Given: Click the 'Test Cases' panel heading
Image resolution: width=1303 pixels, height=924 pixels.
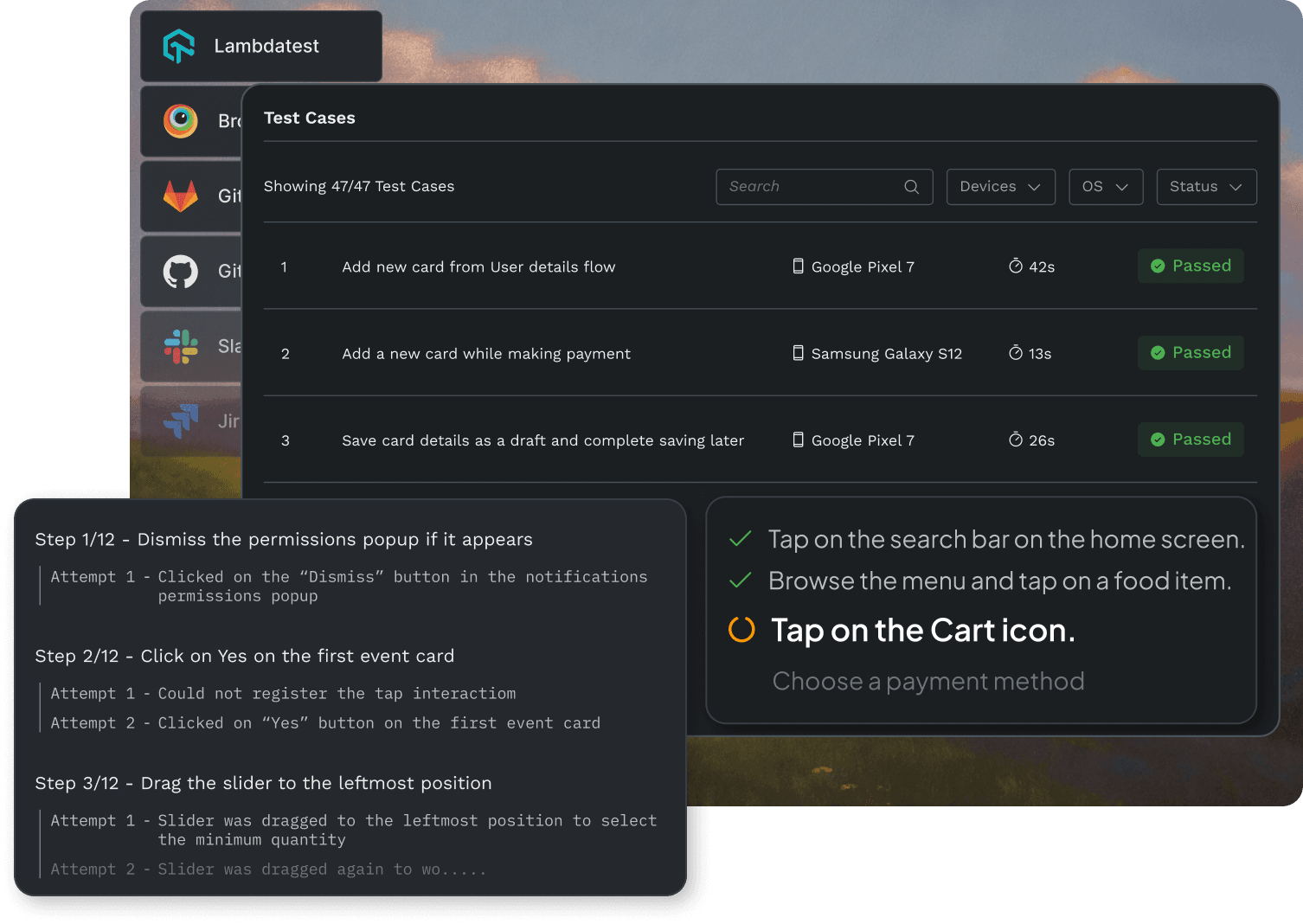Looking at the screenshot, I should [x=310, y=118].
